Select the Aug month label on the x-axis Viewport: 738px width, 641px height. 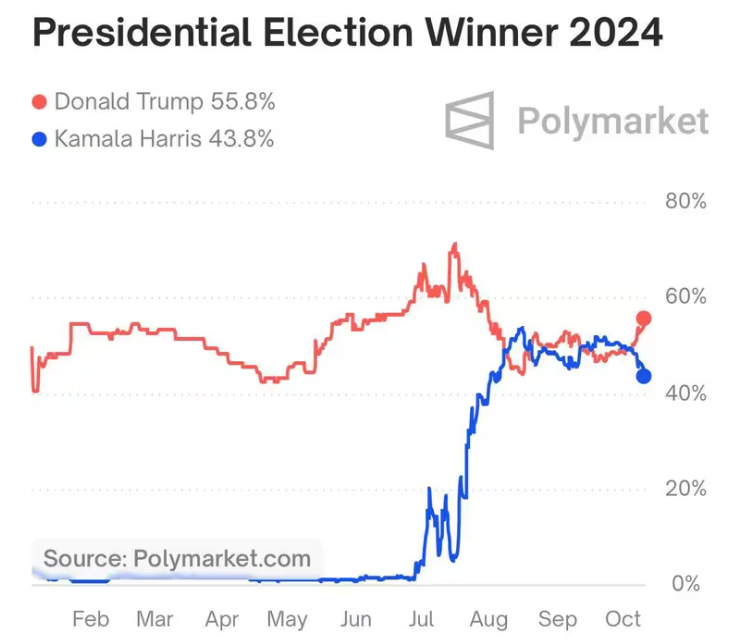(x=489, y=617)
